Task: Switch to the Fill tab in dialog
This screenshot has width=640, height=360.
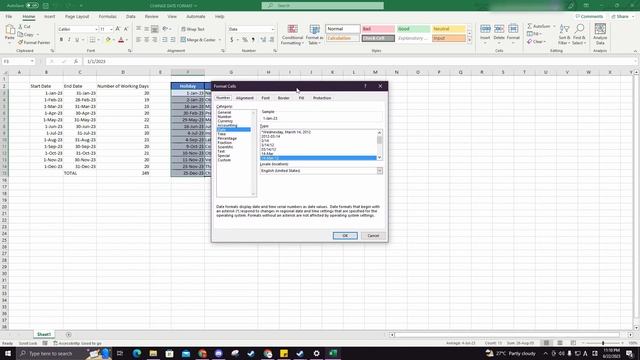Action: click(301, 98)
